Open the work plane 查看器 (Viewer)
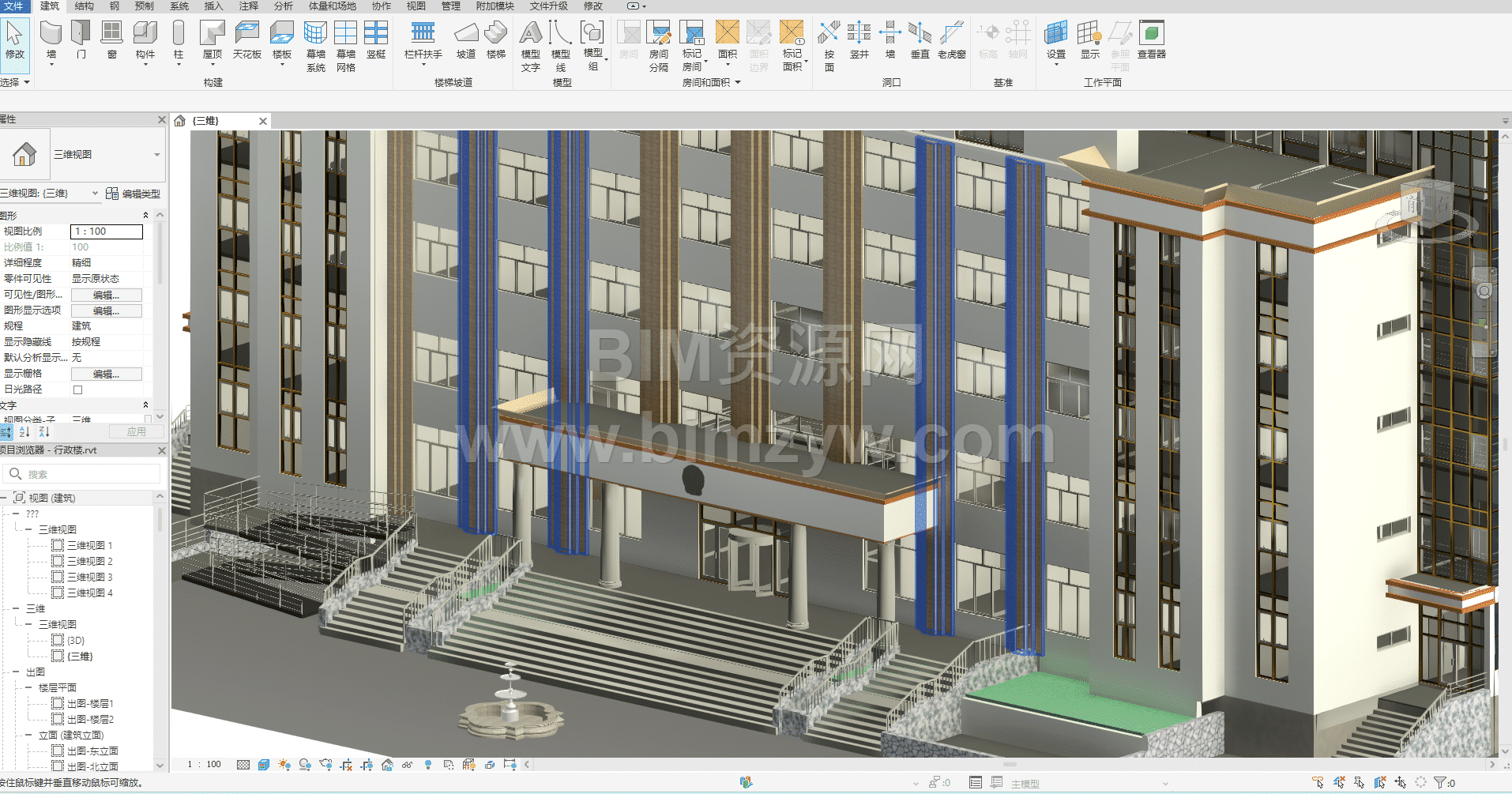This screenshot has width=1512, height=794. pyautogui.click(x=1151, y=40)
